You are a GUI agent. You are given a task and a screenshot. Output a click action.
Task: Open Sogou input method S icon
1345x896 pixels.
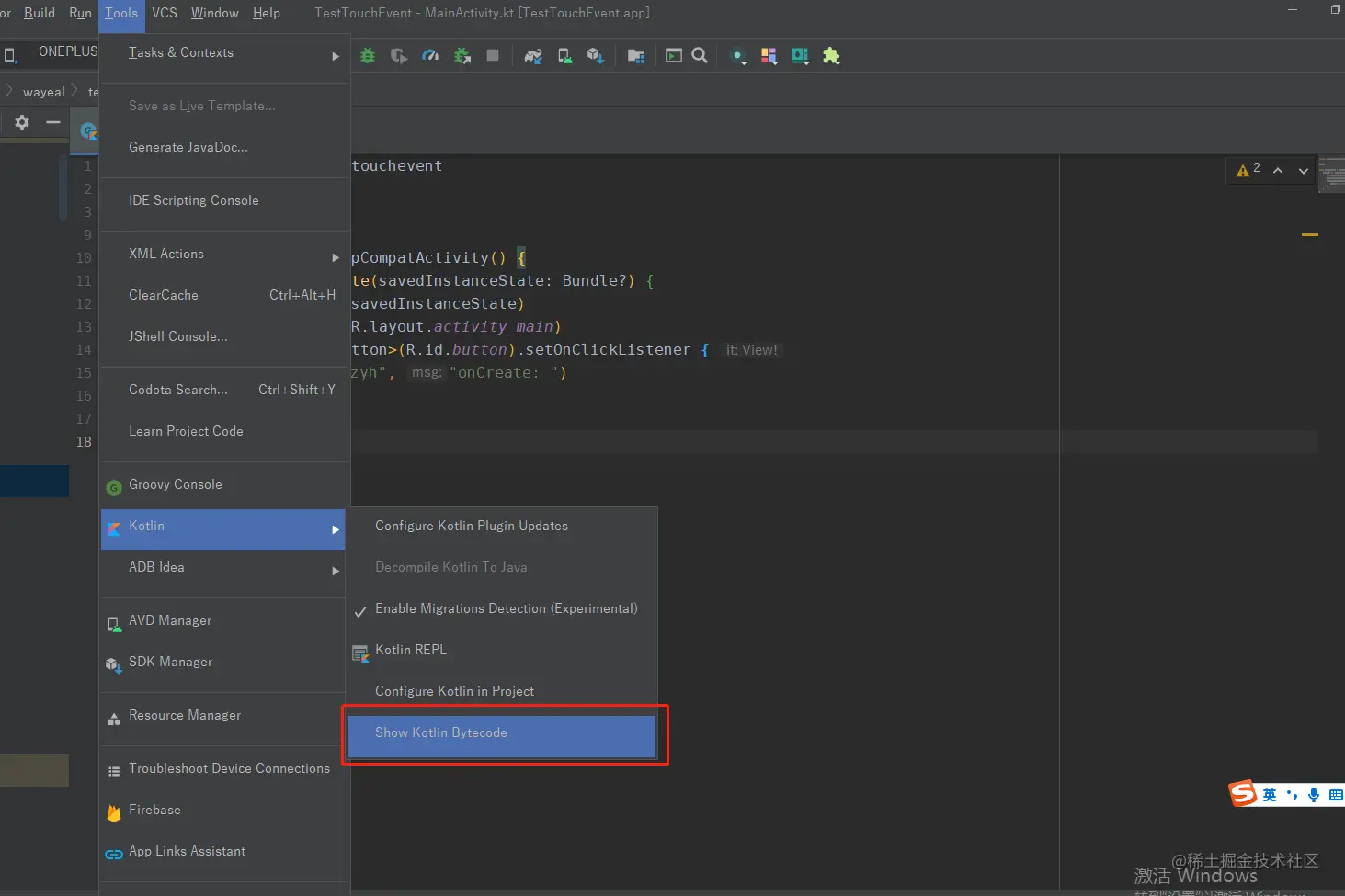point(1243,793)
